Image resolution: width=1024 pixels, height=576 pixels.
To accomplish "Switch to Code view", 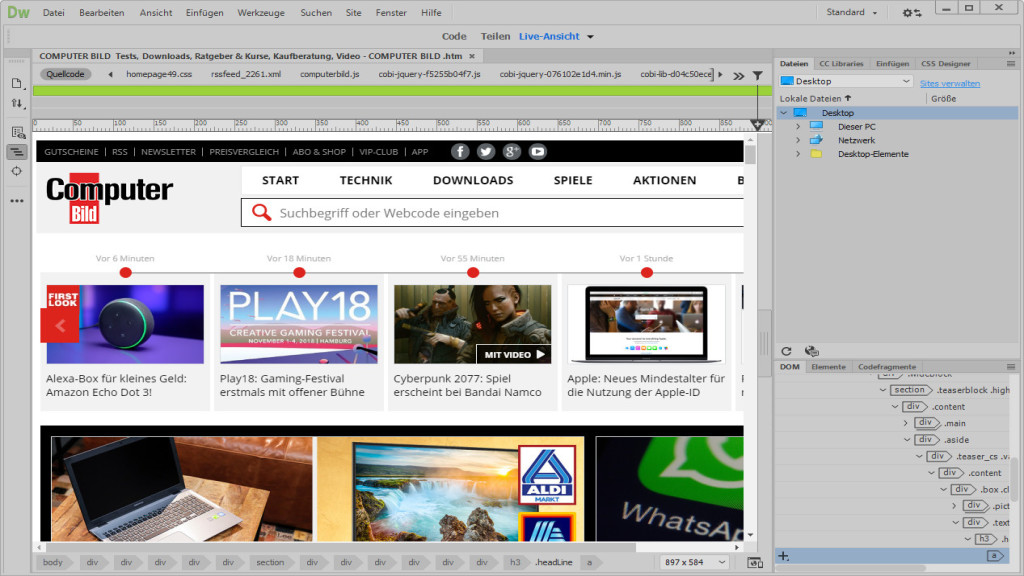I will (x=455, y=35).
